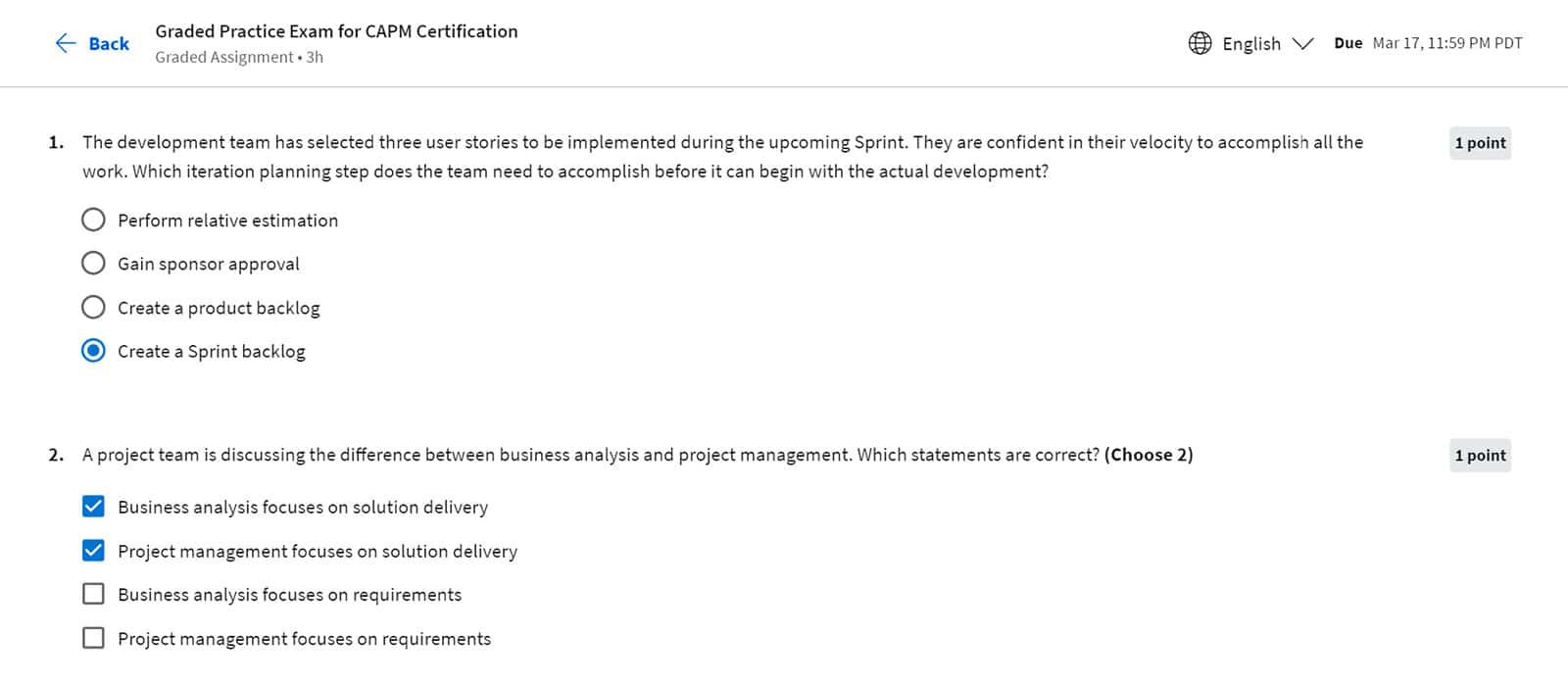The width and height of the screenshot is (1568, 685).
Task: Click the Back link
Action: tap(109, 43)
